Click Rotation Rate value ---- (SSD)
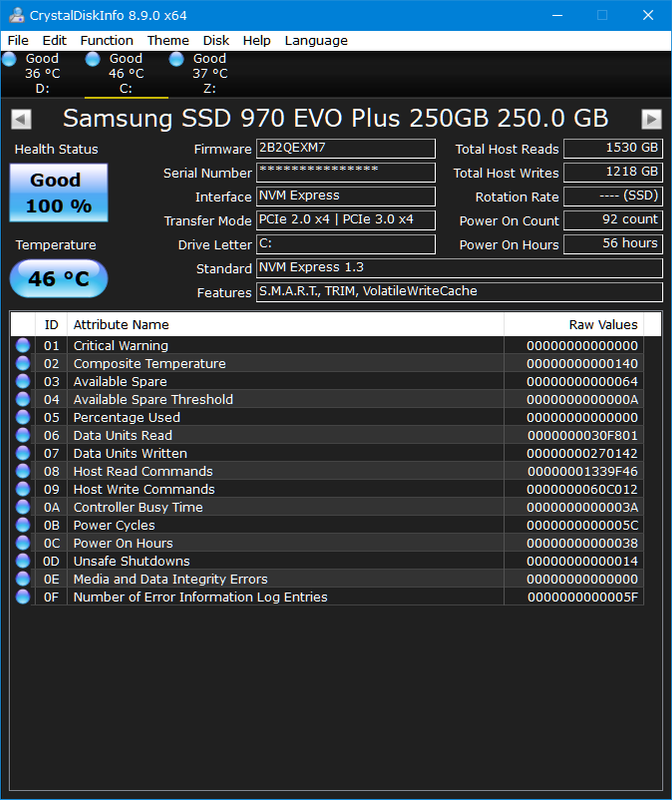The width and height of the screenshot is (672, 800). (x=613, y=196)
